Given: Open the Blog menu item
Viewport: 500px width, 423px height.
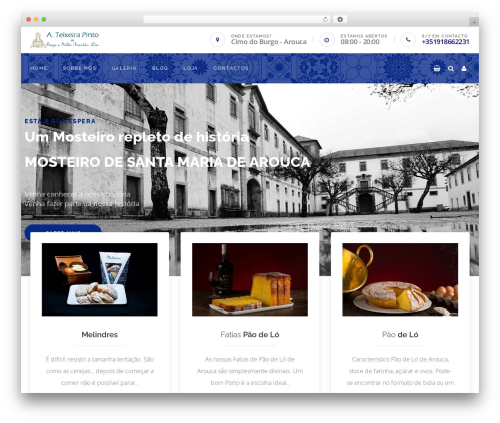Looking at the screenshot, I should 160,68.
